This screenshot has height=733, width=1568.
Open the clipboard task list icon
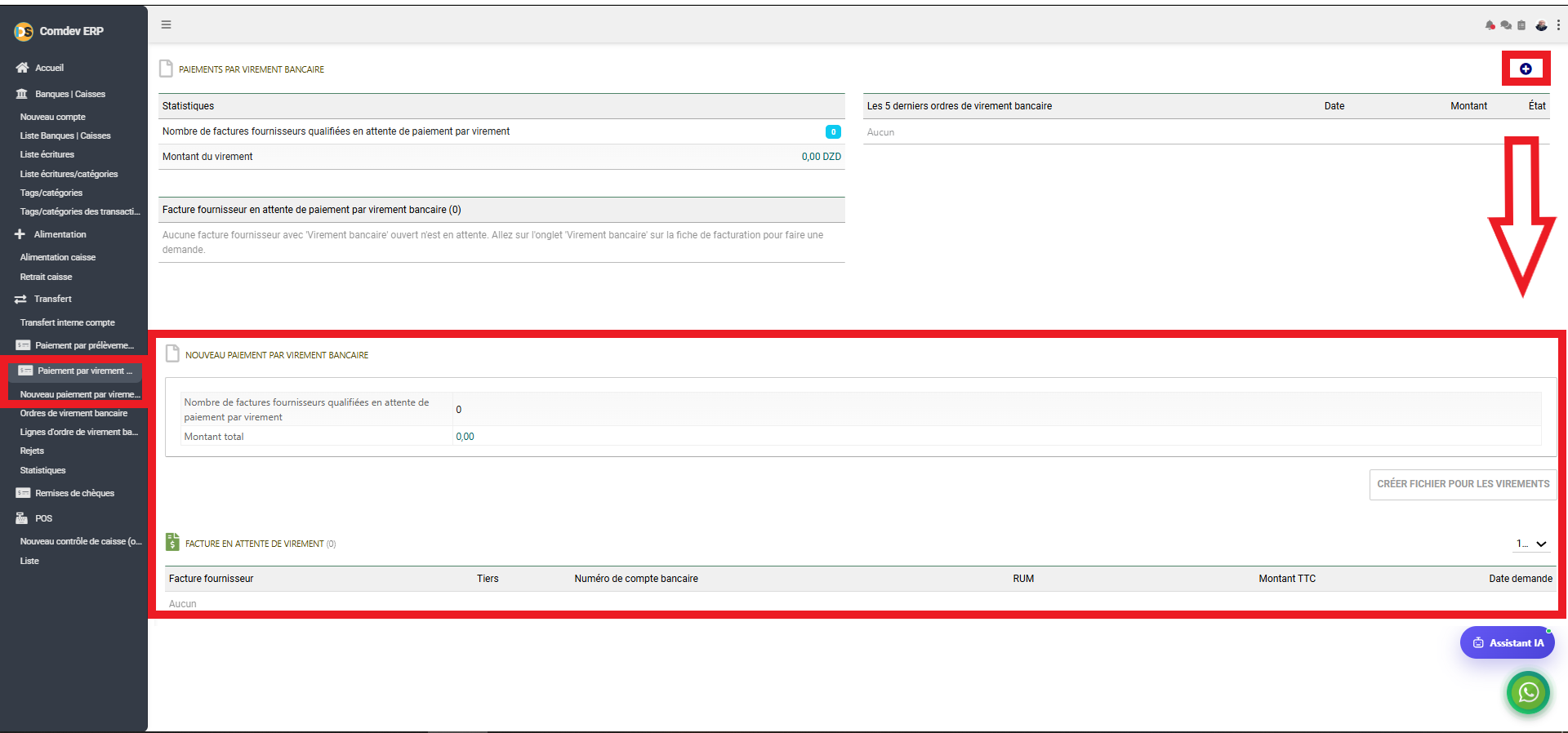pos(1521,25)
